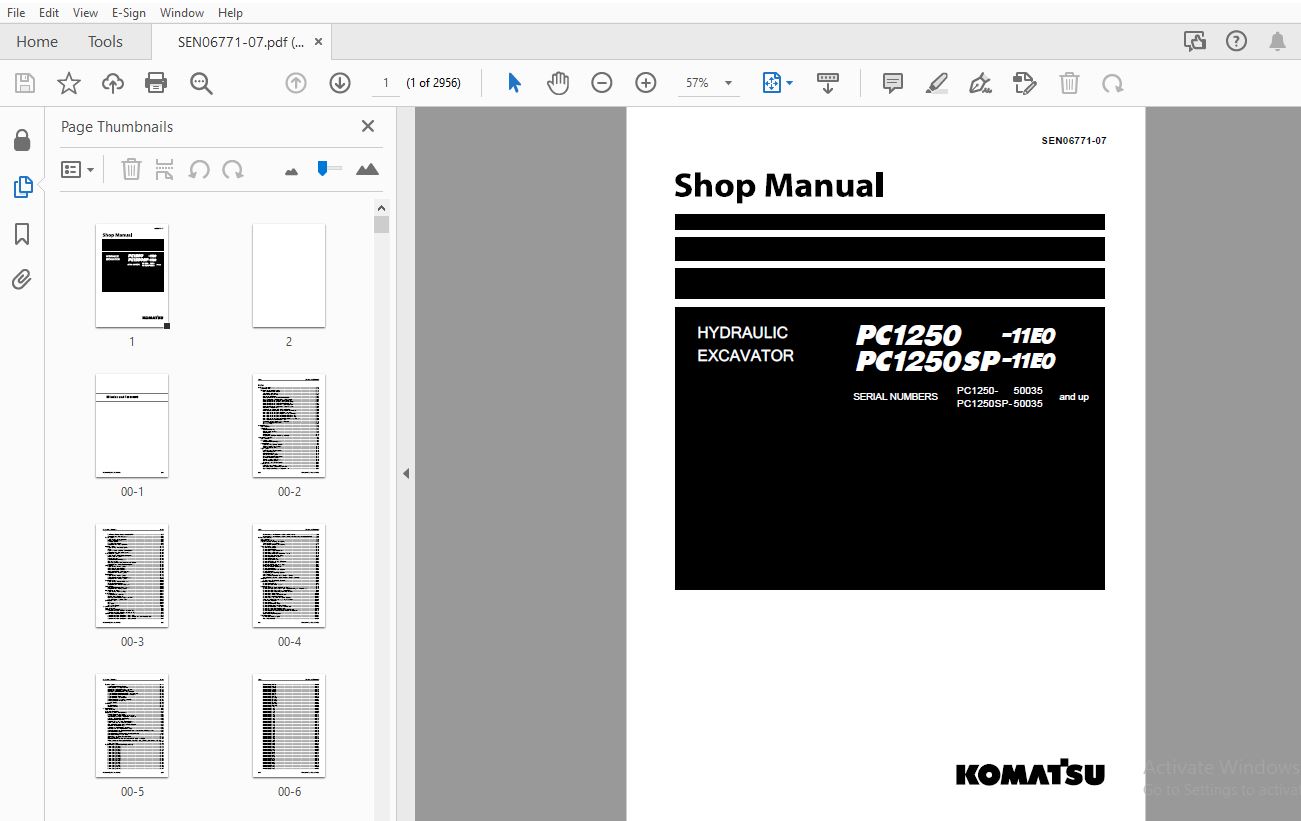Viewport: 1301px width, 821px height.
Task: Click the toolbar Delete trash icon
Action: coord(1069,83)
